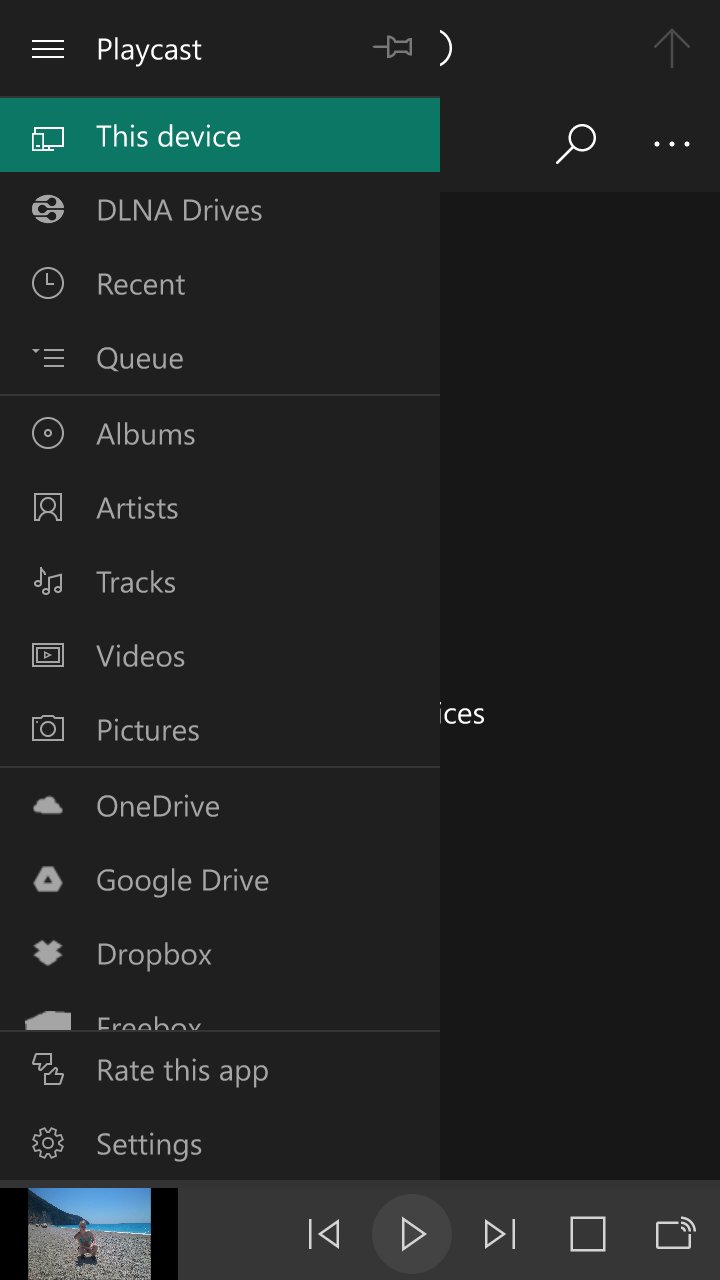The image size is (720, 1280).
Task: Open Settings
Action: 220,1144
